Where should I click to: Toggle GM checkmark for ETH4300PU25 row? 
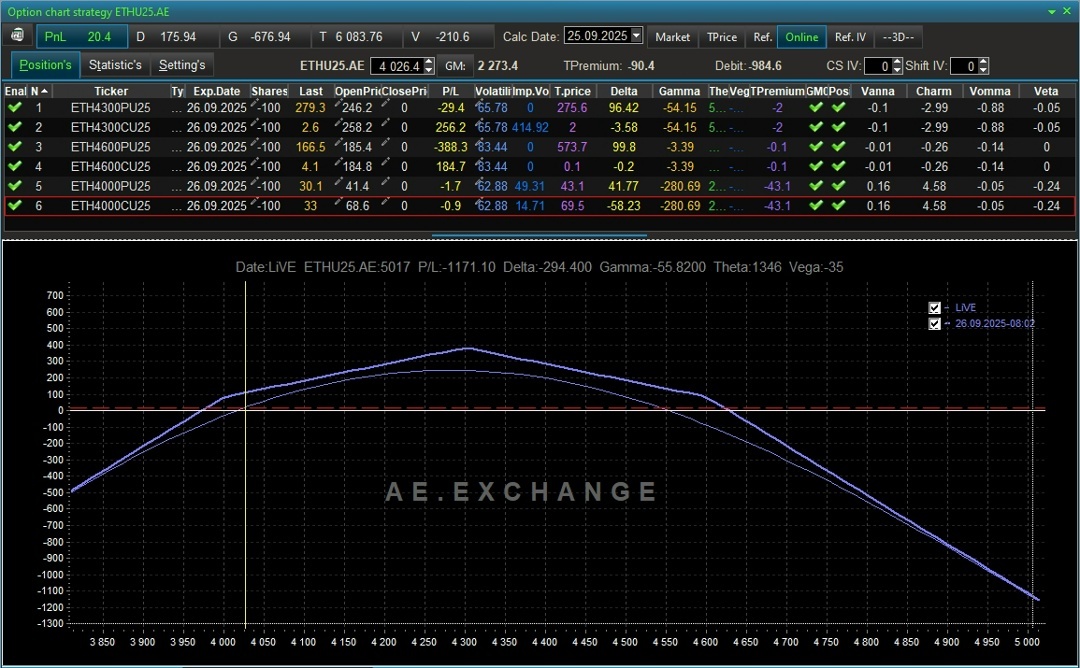click(816, 107)
